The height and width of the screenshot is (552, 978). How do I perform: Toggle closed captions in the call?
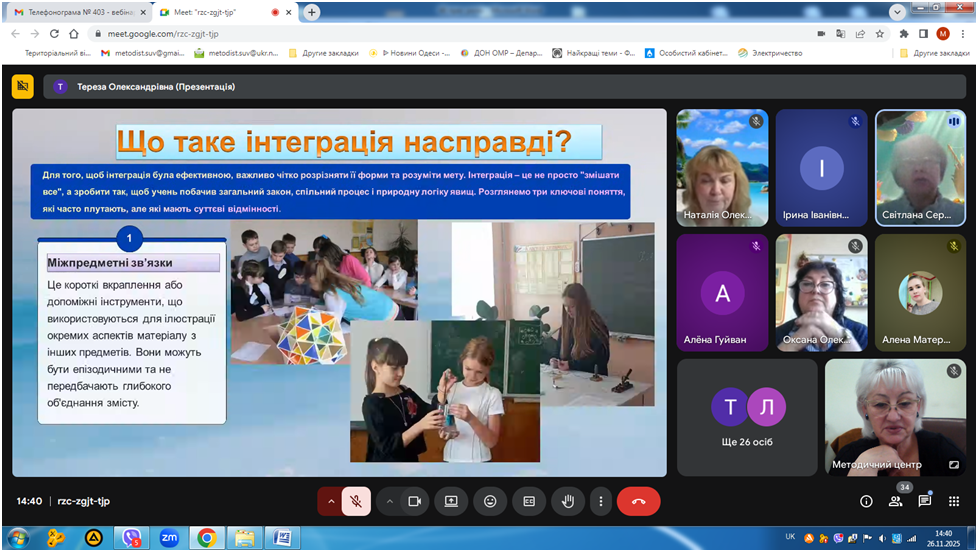coord(529,501)
